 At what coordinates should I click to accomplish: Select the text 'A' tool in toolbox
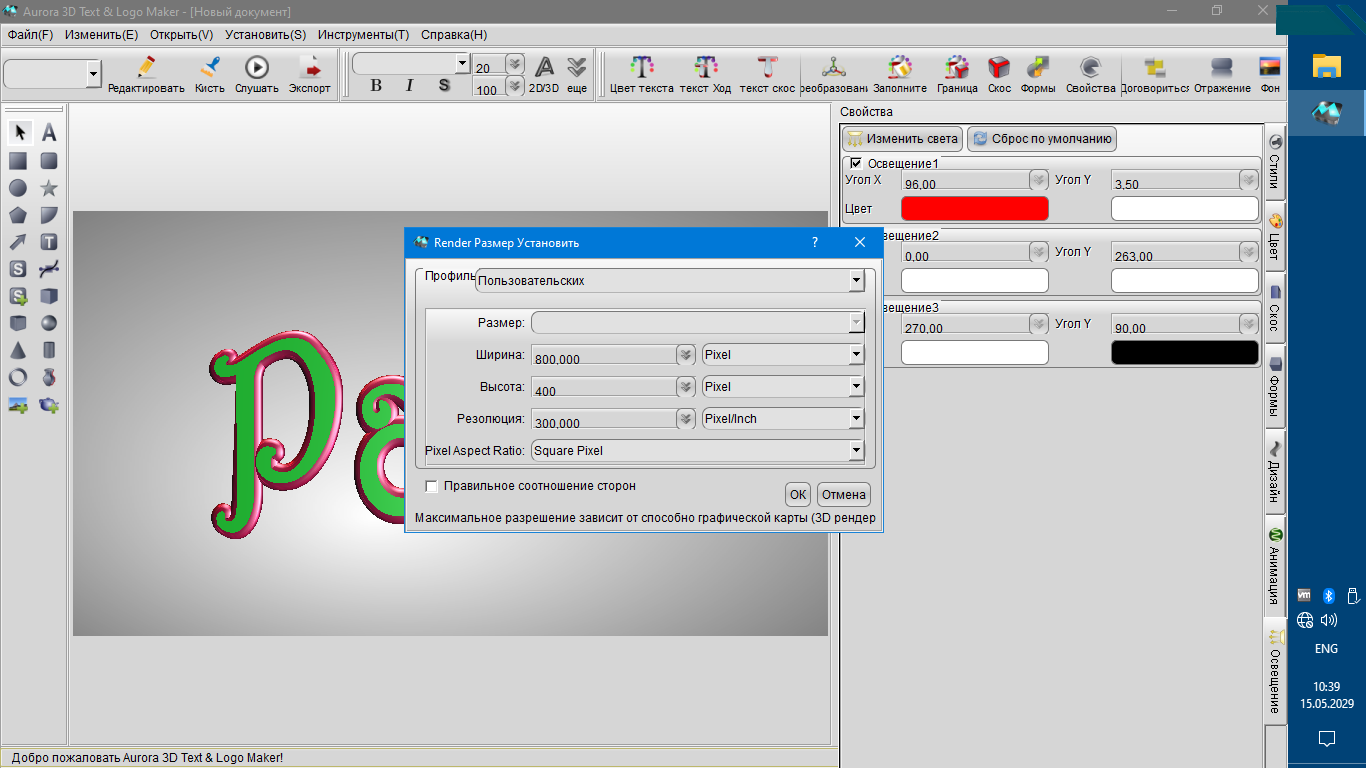[48, 133]
